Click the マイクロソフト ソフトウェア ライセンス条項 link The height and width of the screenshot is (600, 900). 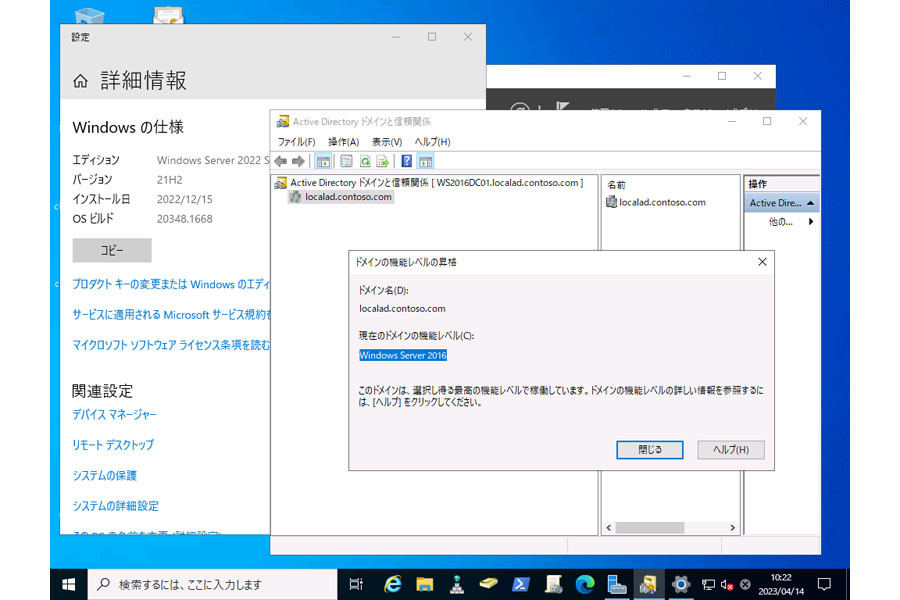170,345
